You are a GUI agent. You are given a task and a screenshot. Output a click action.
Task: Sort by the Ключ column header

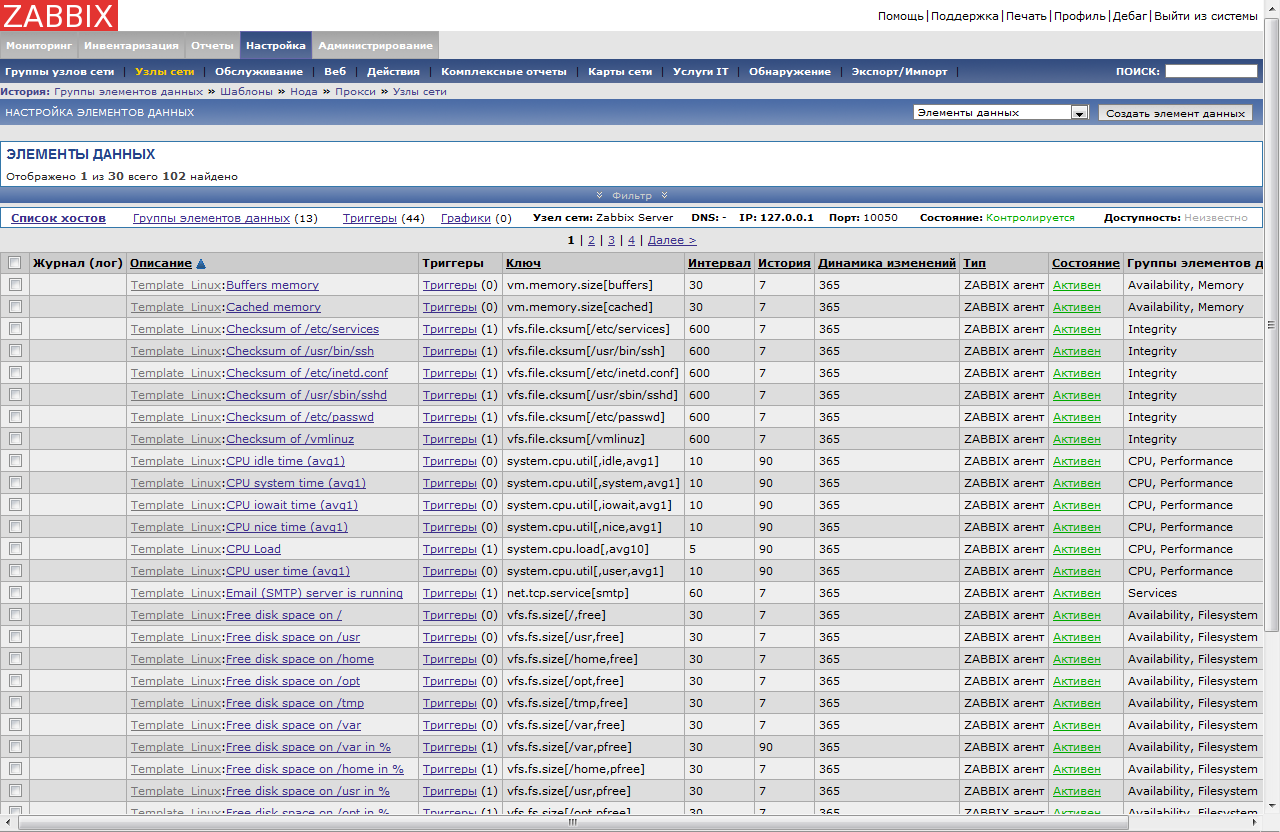click(x=524, y=263)
